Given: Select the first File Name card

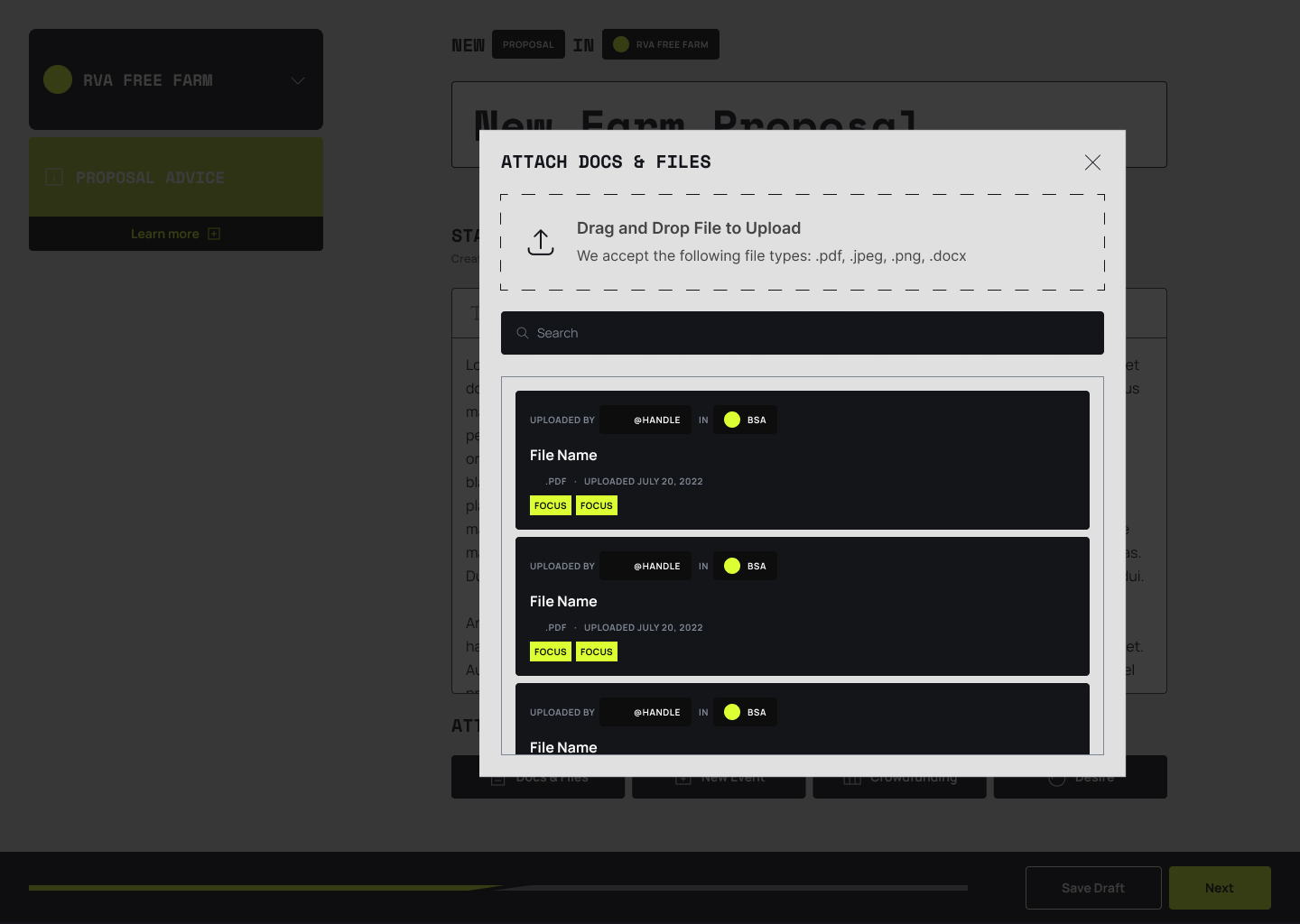Looking at the screenshot, I should click(x=803, y=460).
